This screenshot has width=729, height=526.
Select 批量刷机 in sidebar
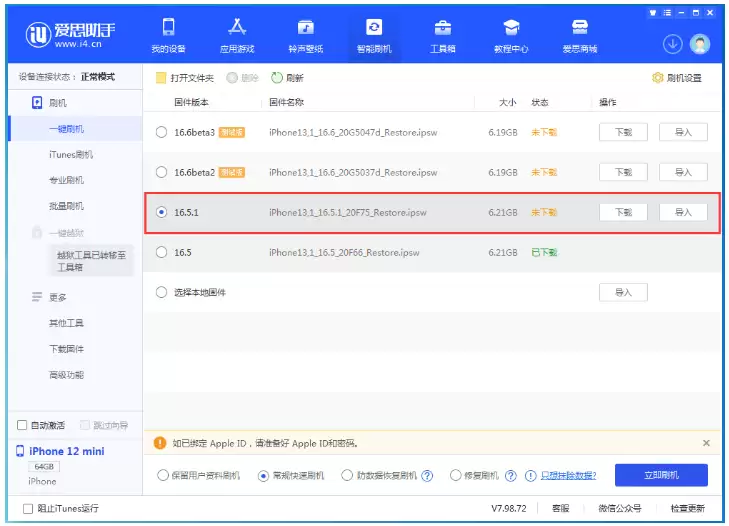[x=66, y=206]
